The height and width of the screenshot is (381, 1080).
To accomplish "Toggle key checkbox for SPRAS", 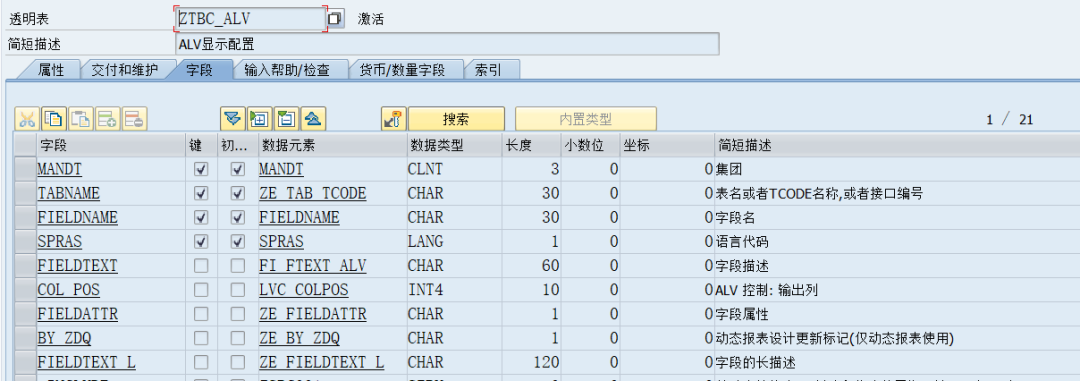I will 201,242.
